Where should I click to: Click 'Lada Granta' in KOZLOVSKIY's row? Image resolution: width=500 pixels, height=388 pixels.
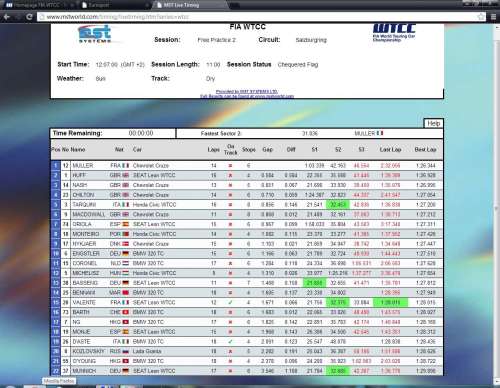tap(147, 351)
